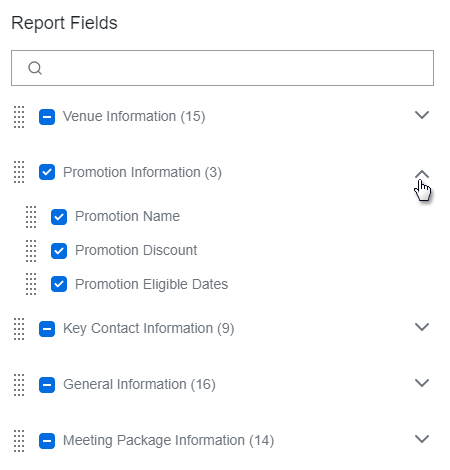Image resolution: width=450 pixels, height=470 pixels.
Task: Uncheck the Promotion Information checkbox
Action: pos(47,172)
